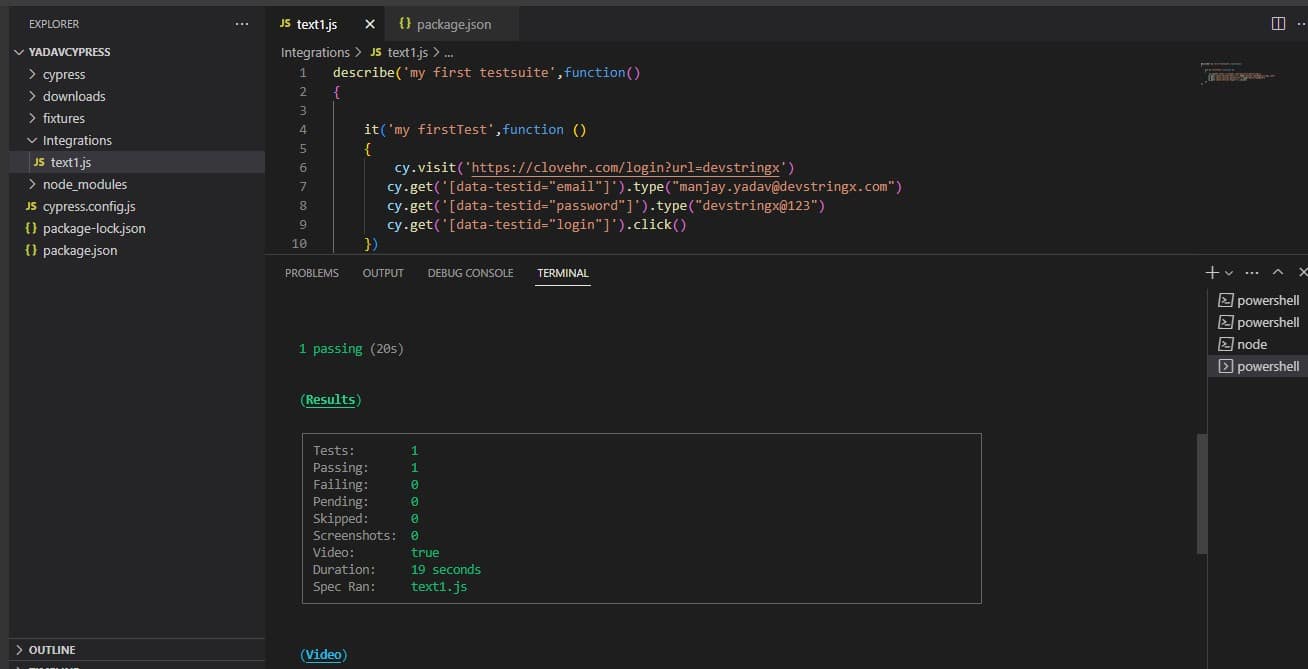Expand the downloads folder

(74, 96)
